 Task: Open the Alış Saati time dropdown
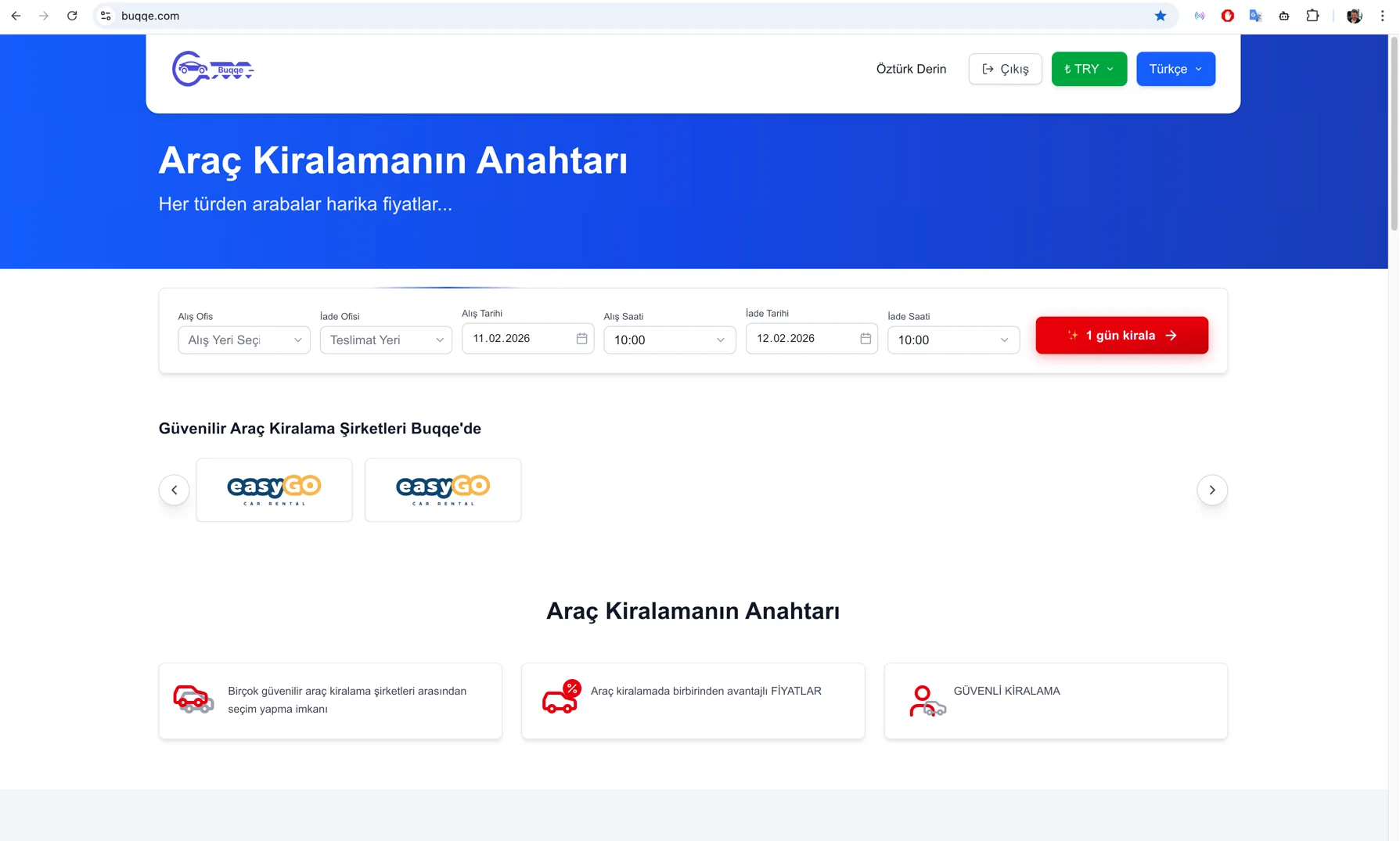[669, 340]
